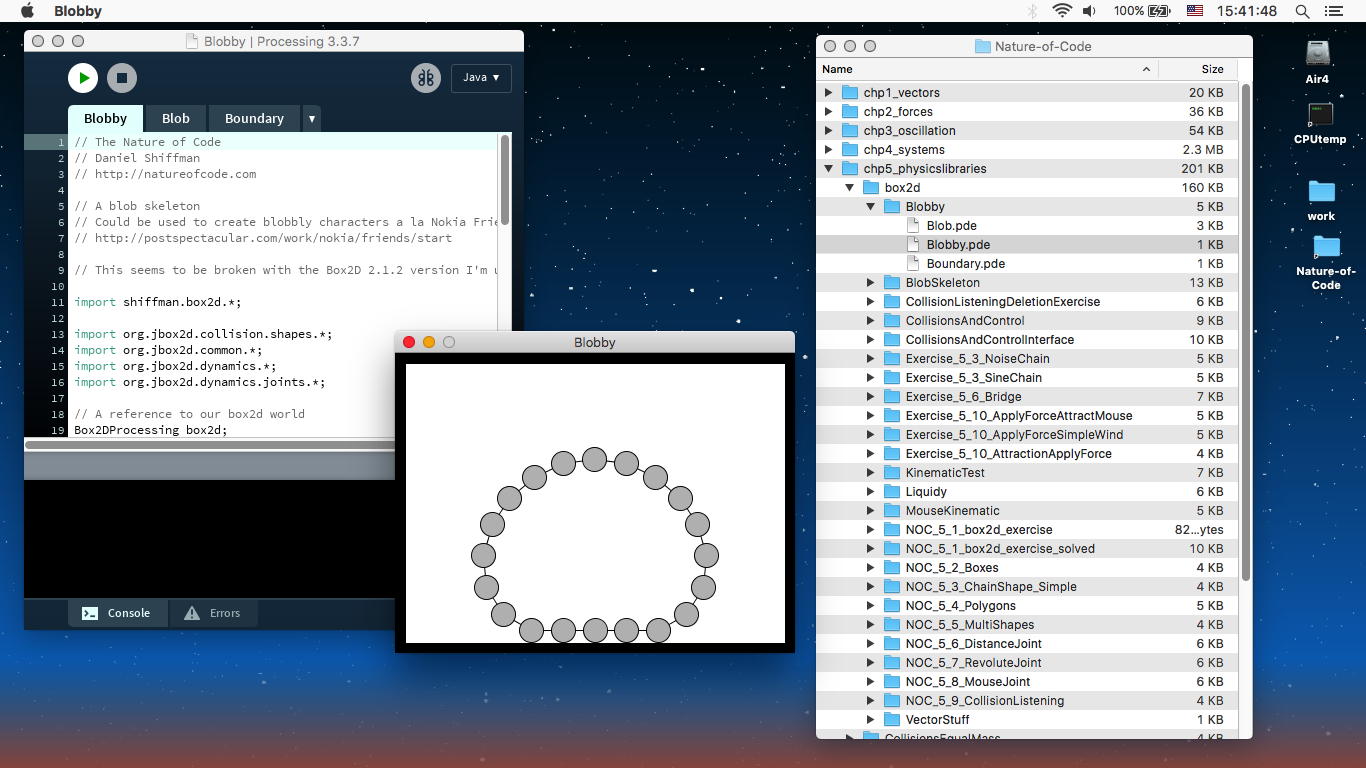Open Spotlight search
1366x768 pixels.
(1302, 11)
